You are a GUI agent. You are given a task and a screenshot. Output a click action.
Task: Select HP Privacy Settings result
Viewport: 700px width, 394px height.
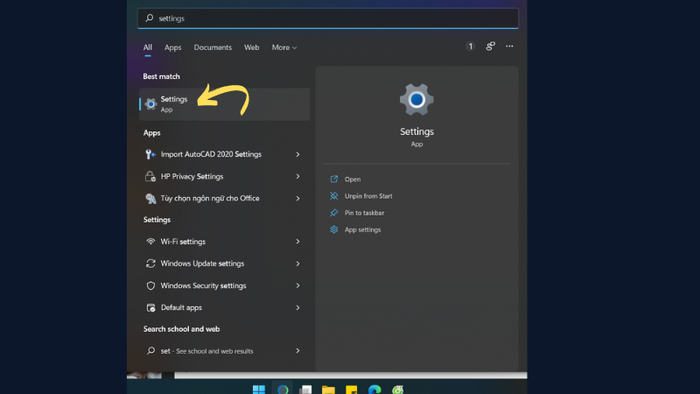click(x=224, y=176)
